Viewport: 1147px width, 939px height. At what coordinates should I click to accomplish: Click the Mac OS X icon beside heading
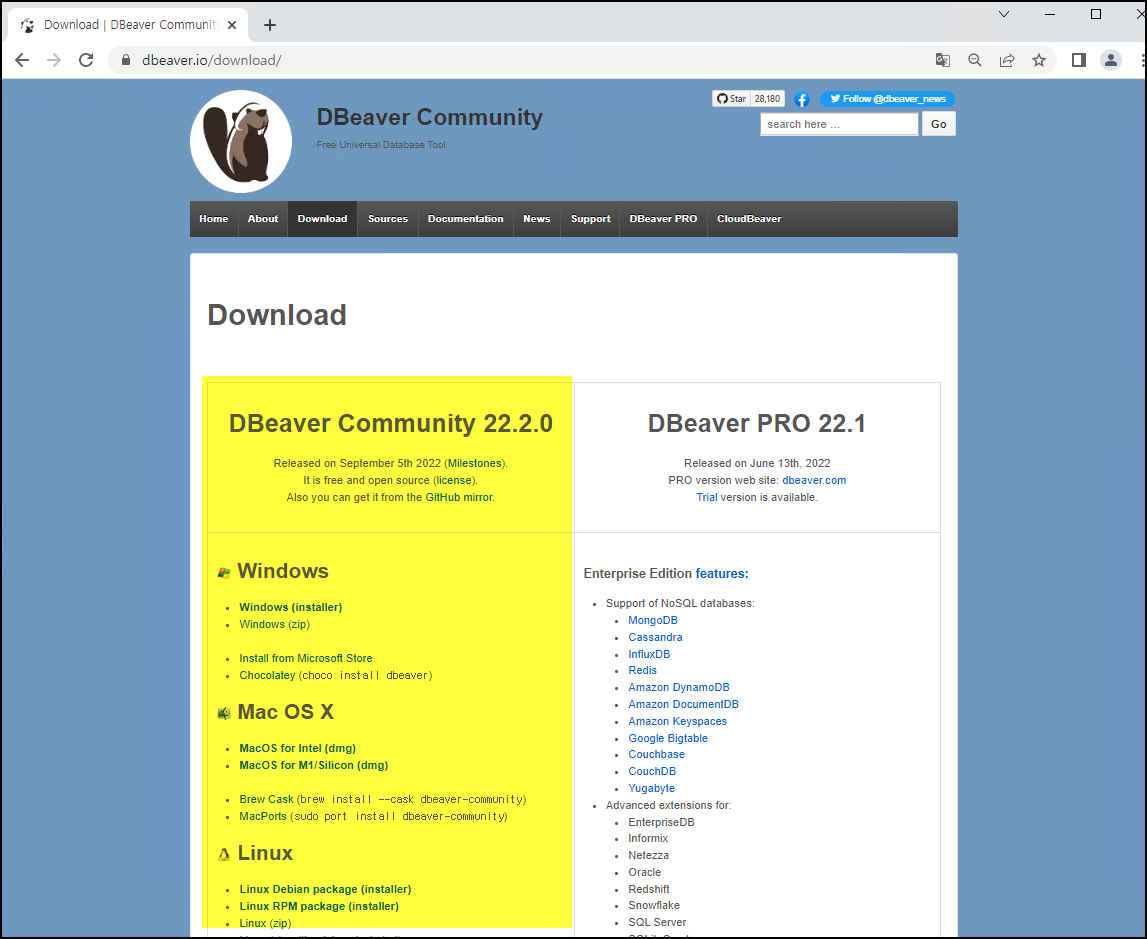click(x=224, y=713)
